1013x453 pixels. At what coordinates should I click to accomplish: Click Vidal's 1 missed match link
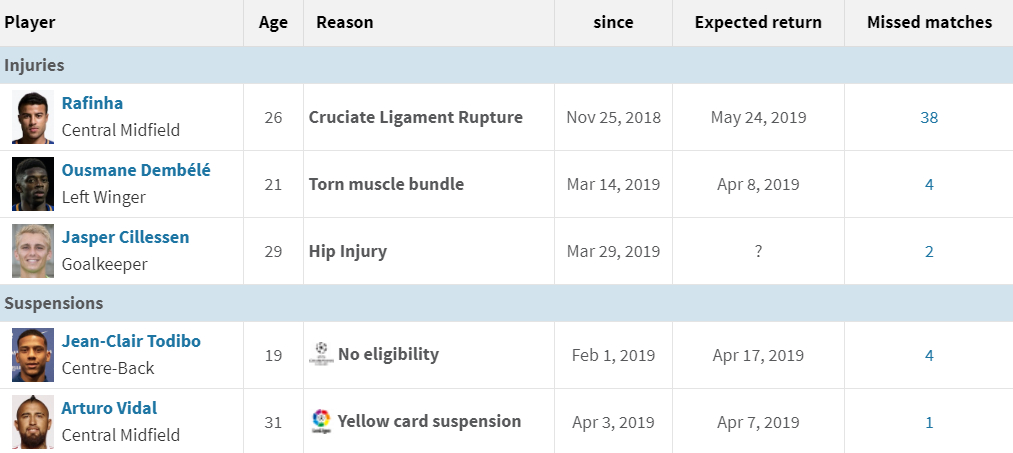pos(929,422)
